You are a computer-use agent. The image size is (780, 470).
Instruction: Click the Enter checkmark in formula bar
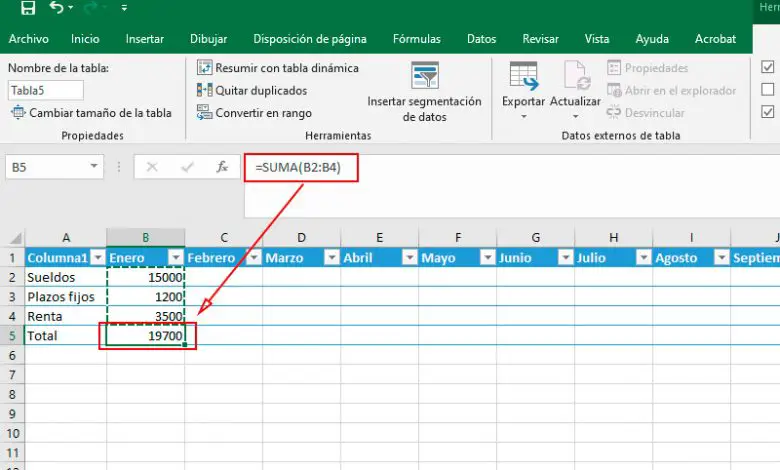188,167
